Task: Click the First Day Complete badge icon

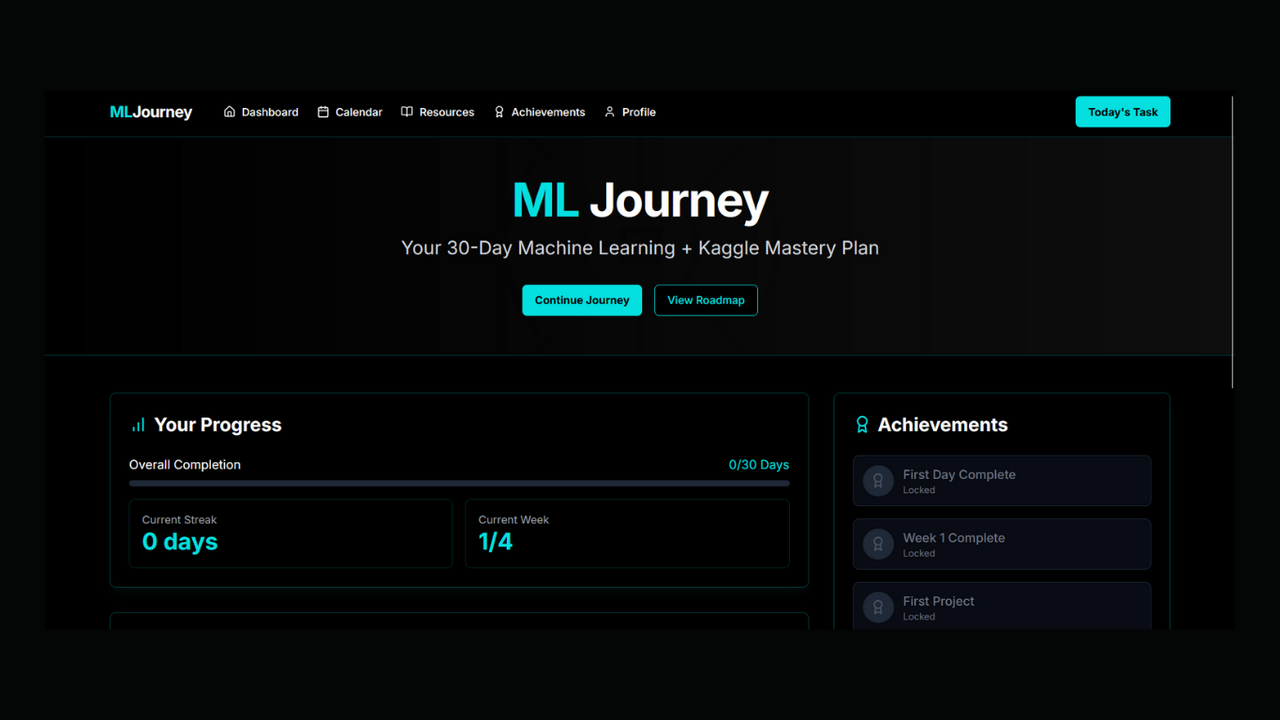Action: pyautogui.click(x=878, y=481)
